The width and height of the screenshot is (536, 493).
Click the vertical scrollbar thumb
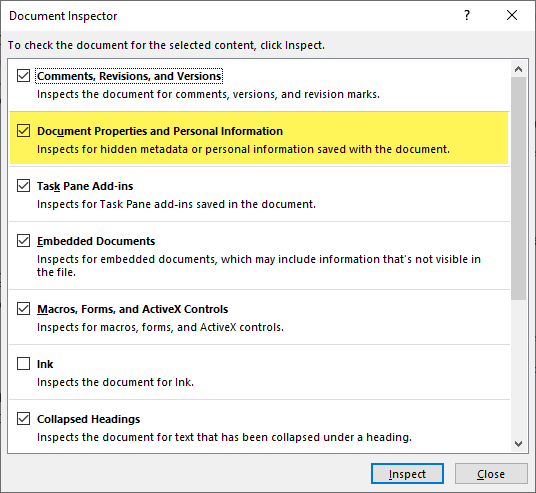tap(518, 188)
